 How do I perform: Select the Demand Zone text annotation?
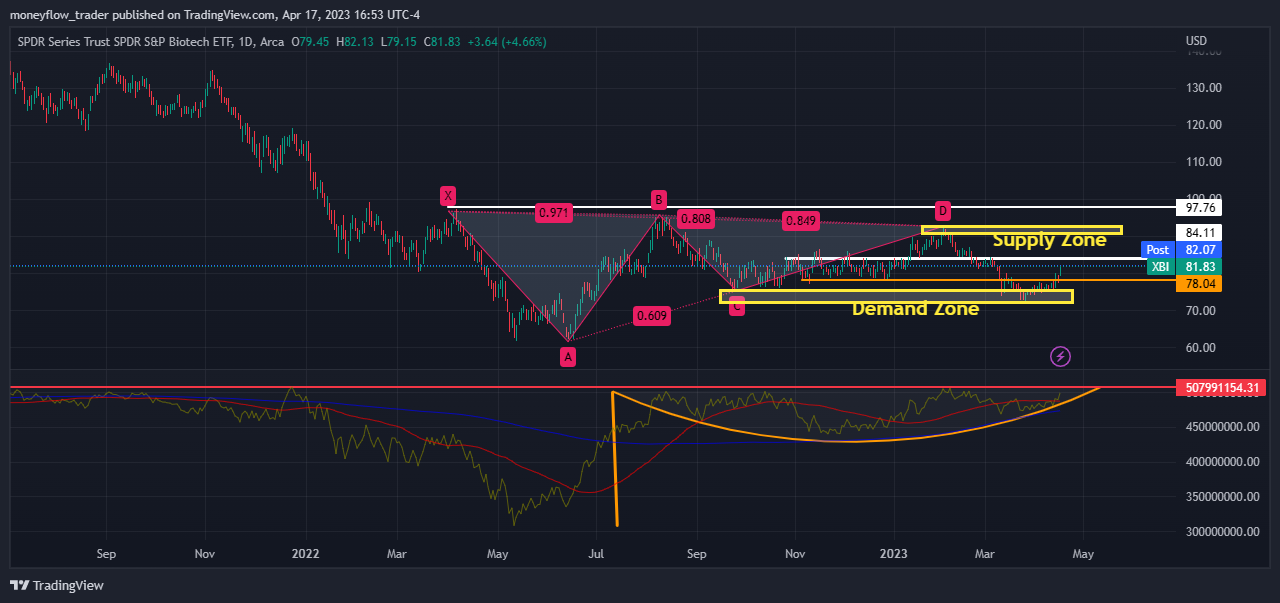pyautogui.click(x=915, y=309)
